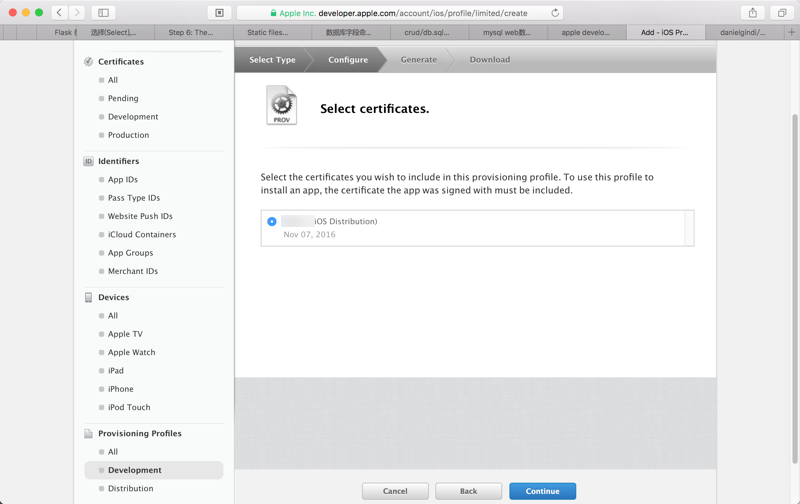Click the Cancel button

click(x=395, y=491)
